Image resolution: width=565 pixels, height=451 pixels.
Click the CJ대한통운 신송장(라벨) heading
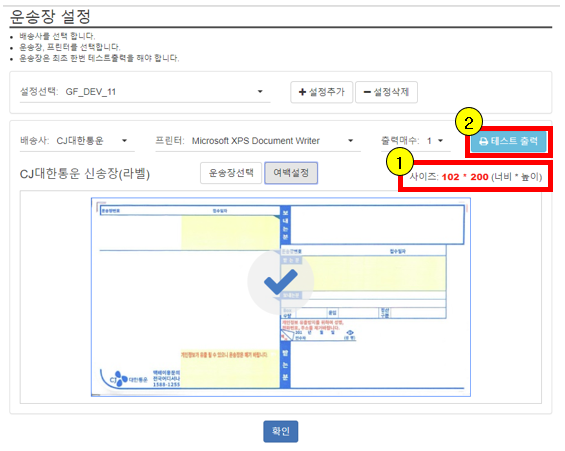pos(85,174)
